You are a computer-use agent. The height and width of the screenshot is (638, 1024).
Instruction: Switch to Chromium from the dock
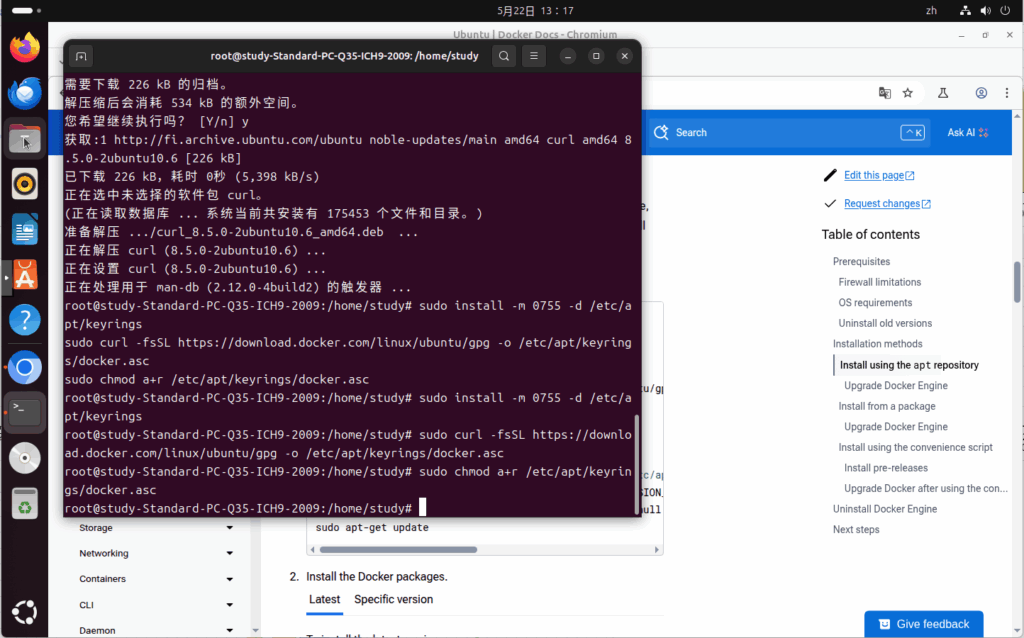point(25,368)
